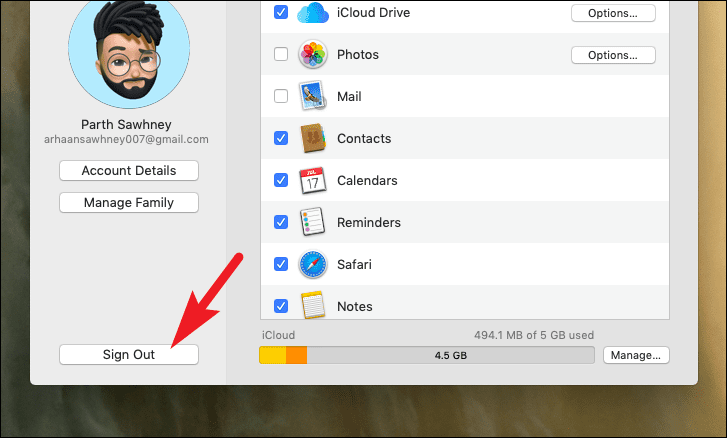Enable the Photos checkbox
Image resolution: width=727 pixels, height=438 pixels.
(x=281, y=54)
